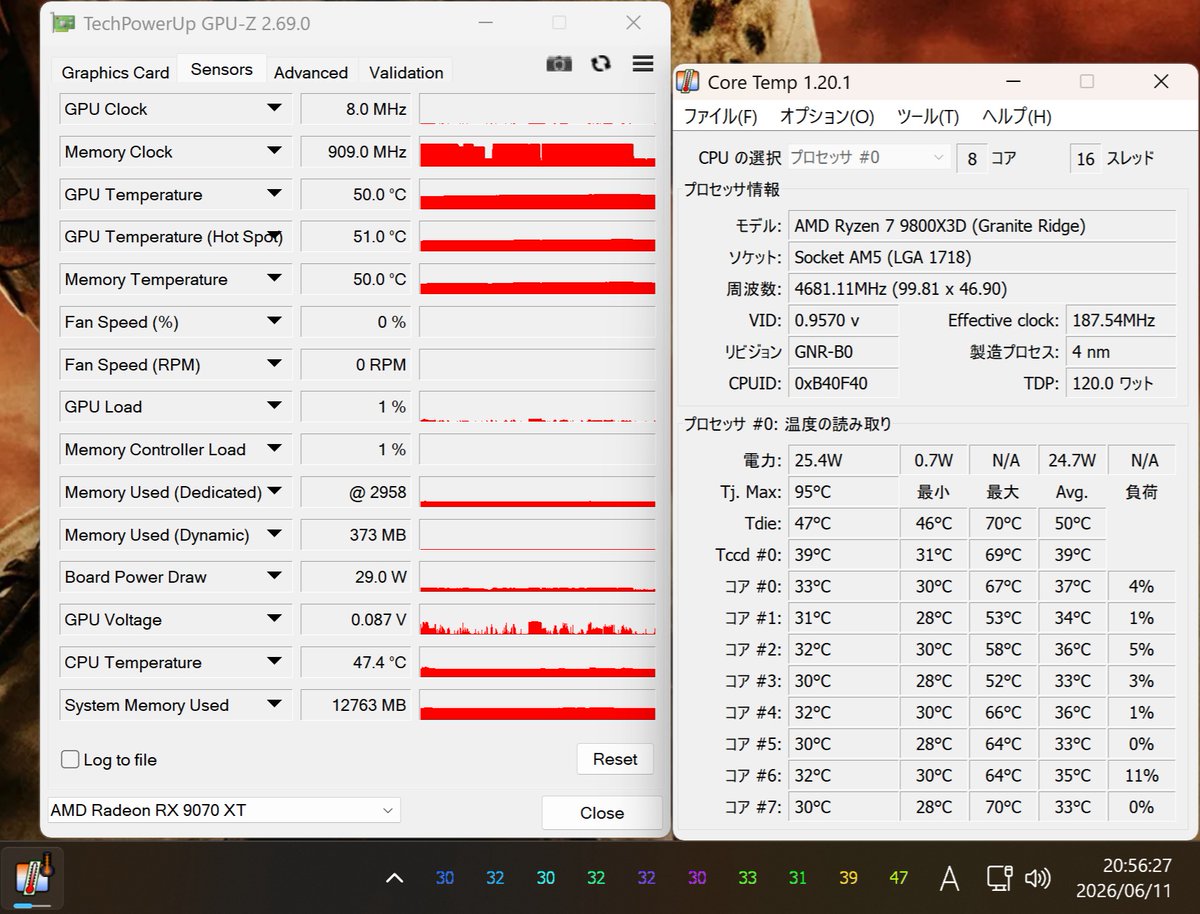The width and height of the screenshot is (1200, 914).
Task: Open the オプション(O) menu
Action: coord(827,116)
